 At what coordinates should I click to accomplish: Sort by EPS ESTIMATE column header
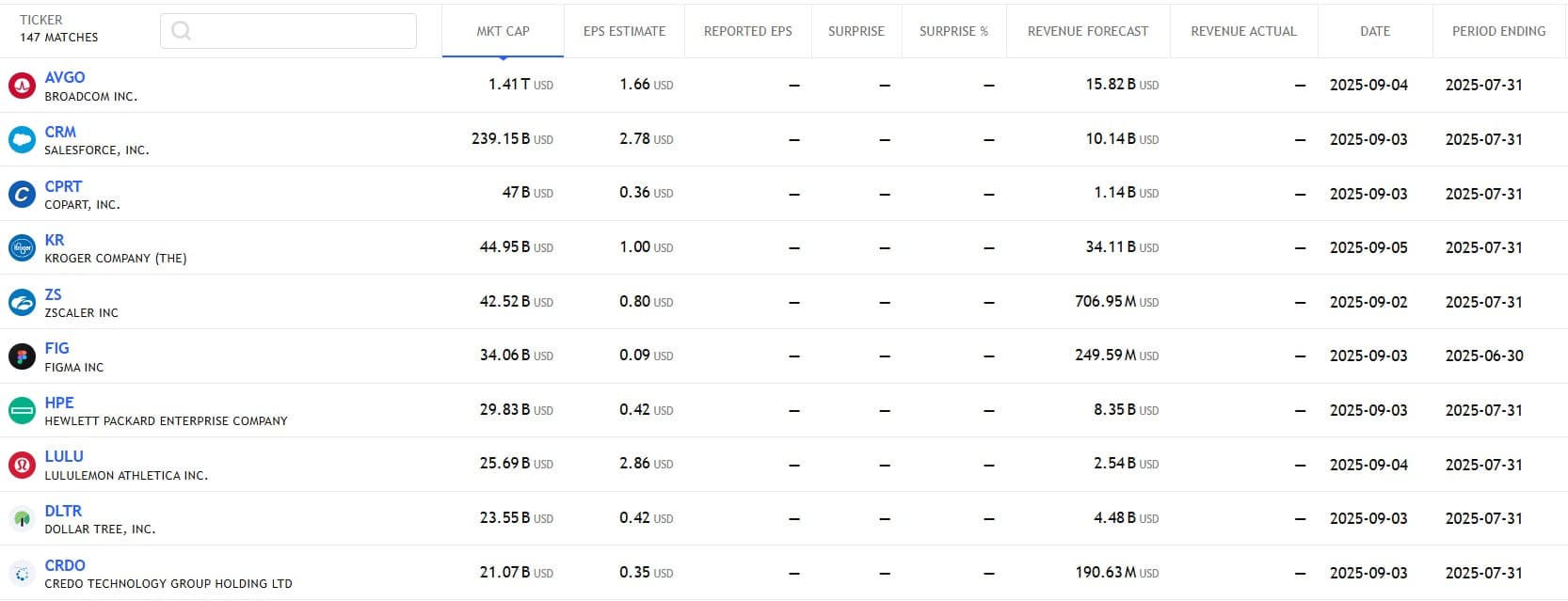[624, 31]
